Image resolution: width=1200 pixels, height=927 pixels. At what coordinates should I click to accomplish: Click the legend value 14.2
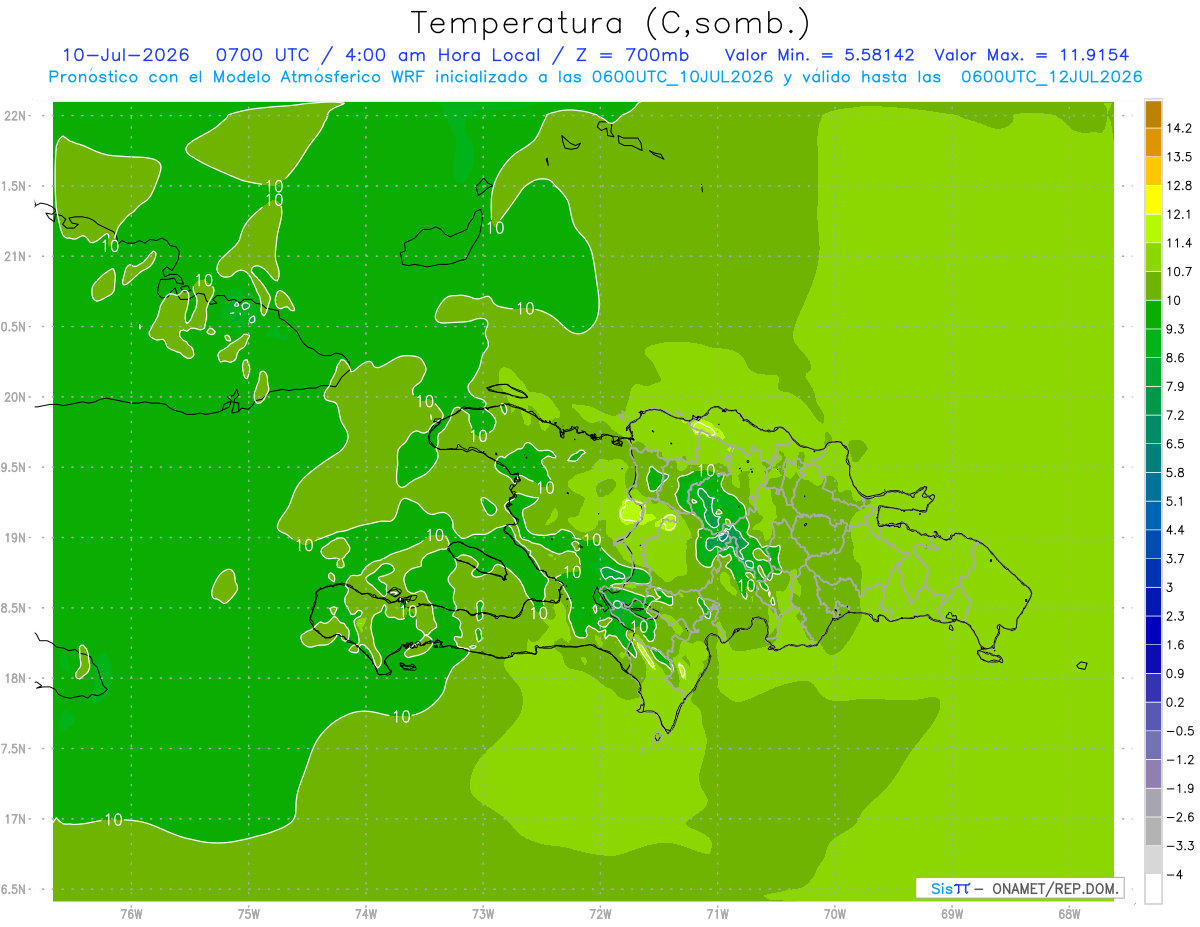click(1179, 128)
